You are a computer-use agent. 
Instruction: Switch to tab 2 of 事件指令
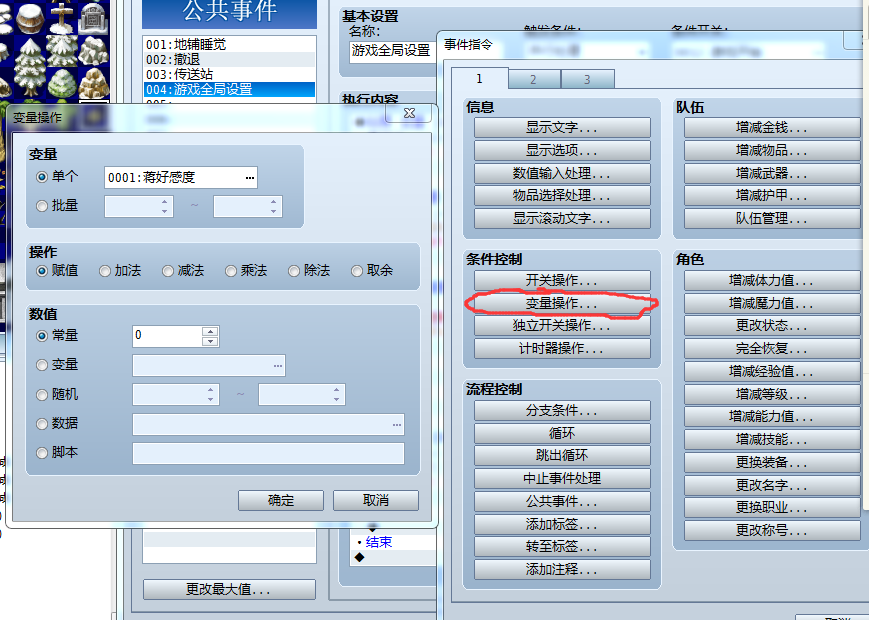coord(533,80)
